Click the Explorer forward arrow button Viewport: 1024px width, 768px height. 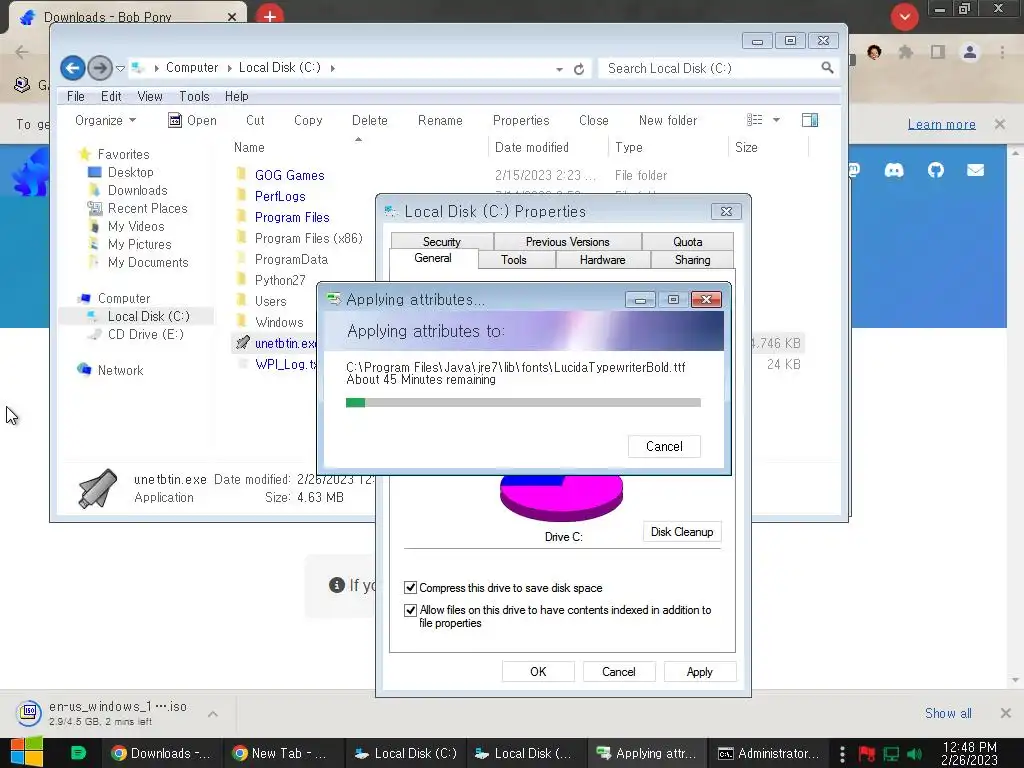point(100,68)
